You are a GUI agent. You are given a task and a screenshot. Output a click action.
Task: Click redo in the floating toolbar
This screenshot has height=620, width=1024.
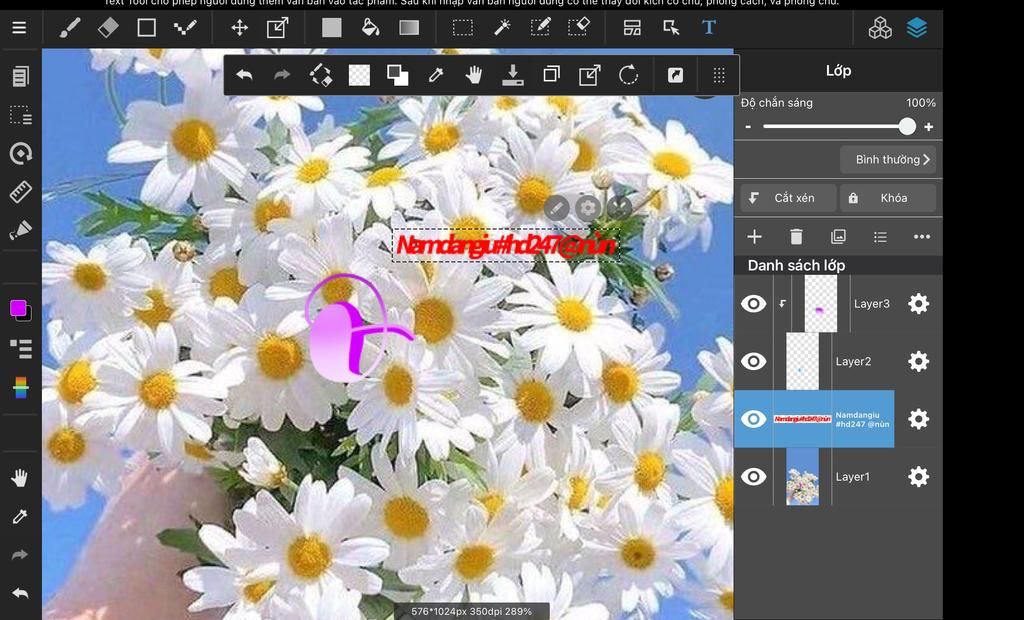pyautogui.click(x=282, y=75)
